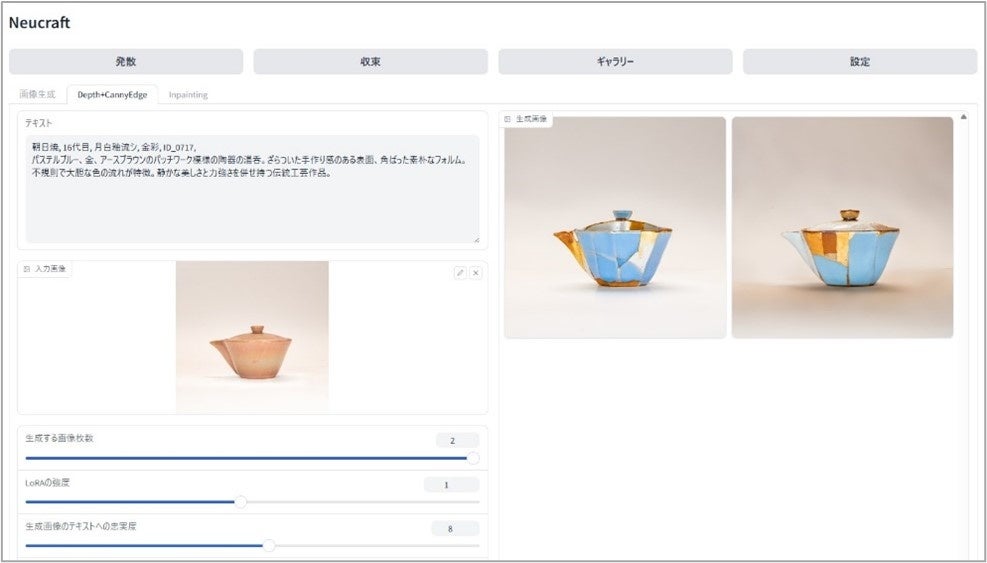Click the 発散 button

coord(126,62)
